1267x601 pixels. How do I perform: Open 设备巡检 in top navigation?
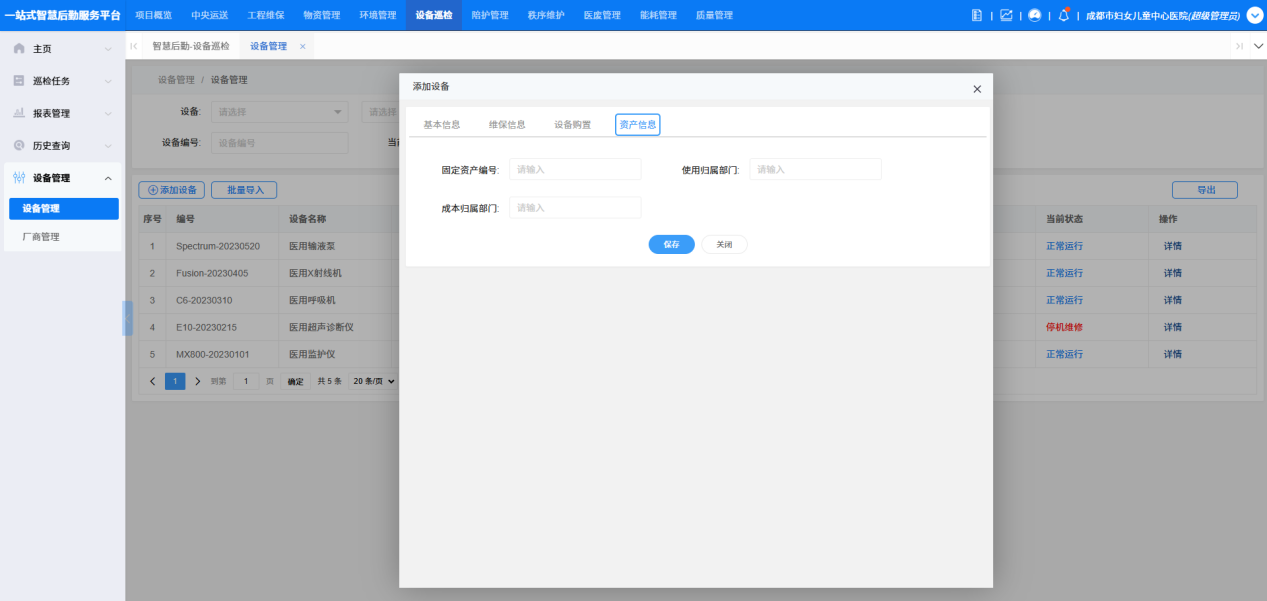[x=434, y=15]
